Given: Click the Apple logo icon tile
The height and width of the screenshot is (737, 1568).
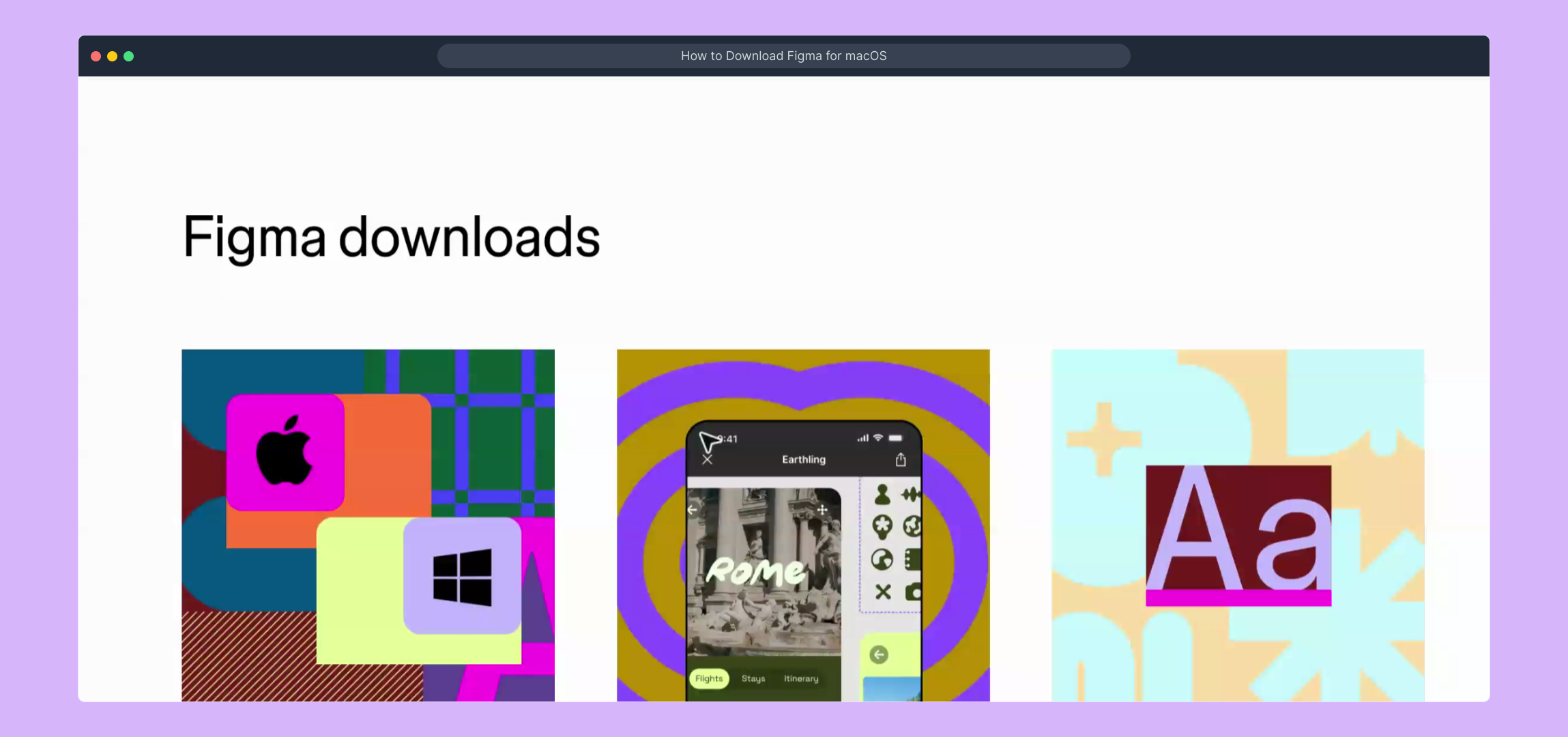Looking at the screenshot, I should 285,452.
